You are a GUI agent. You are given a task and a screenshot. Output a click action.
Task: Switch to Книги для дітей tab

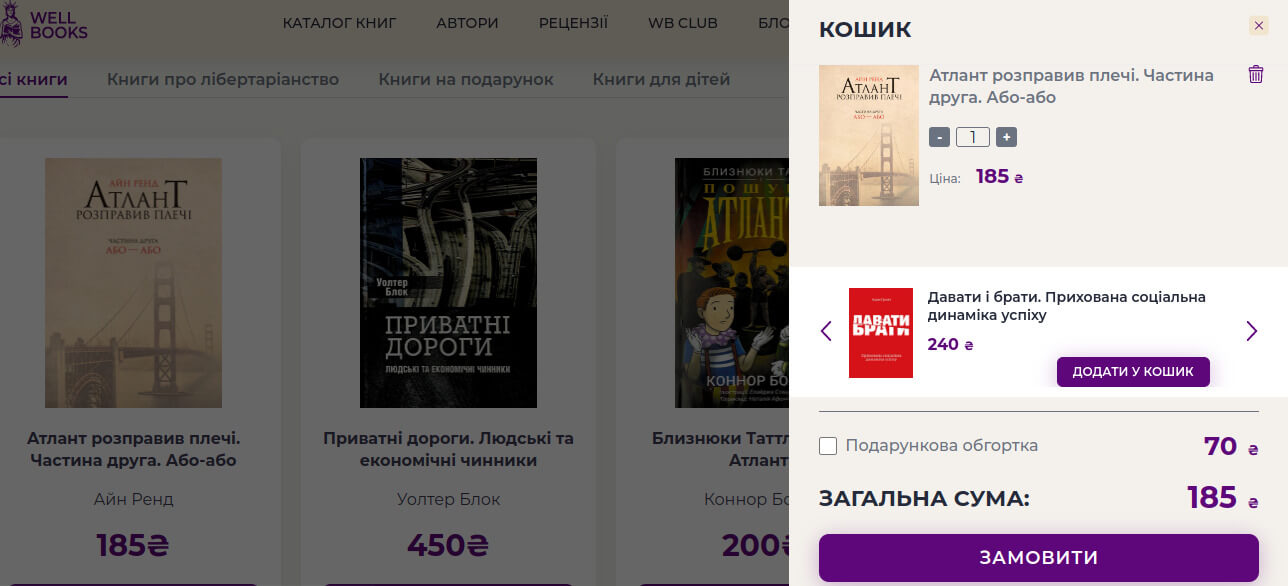662,79
